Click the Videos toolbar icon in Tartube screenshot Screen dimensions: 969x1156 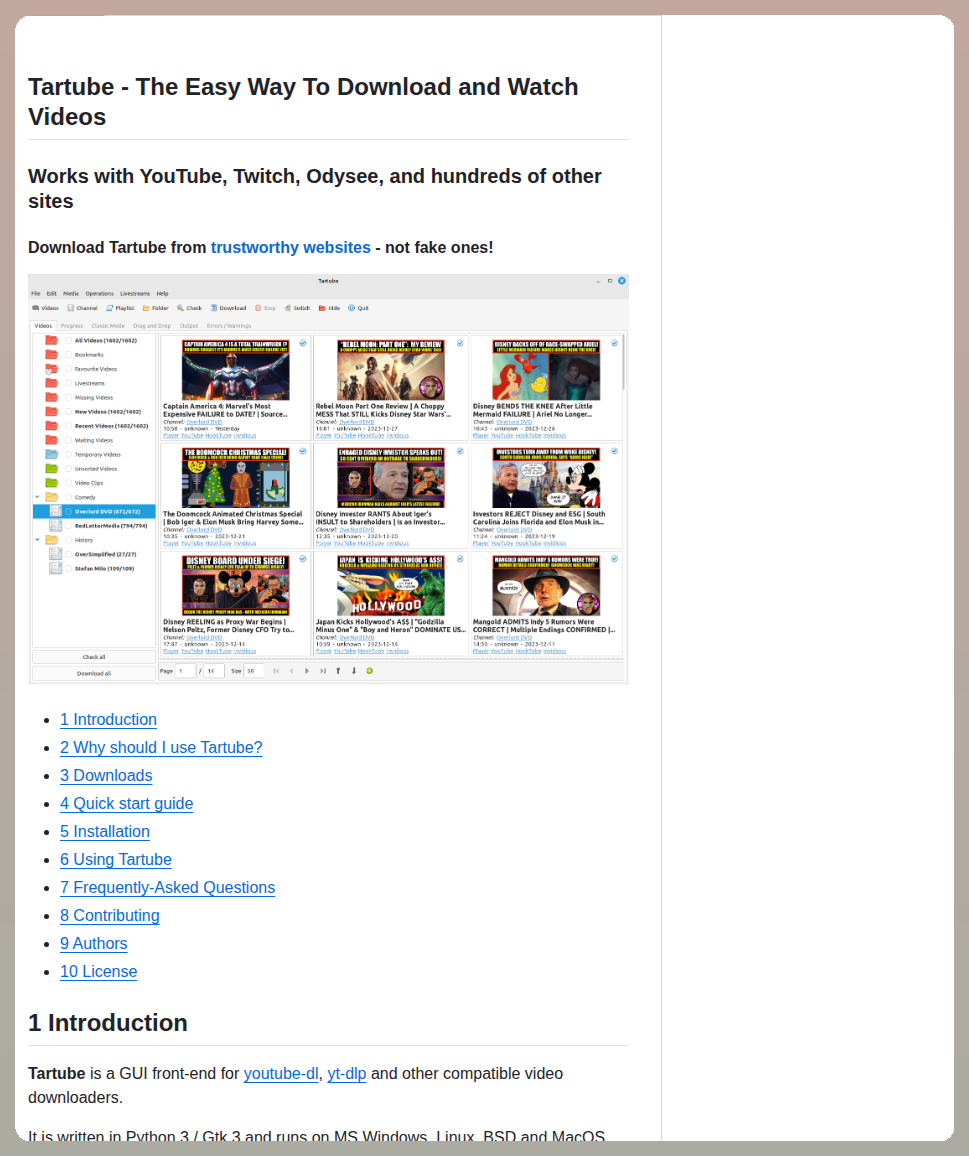[36, 308]
